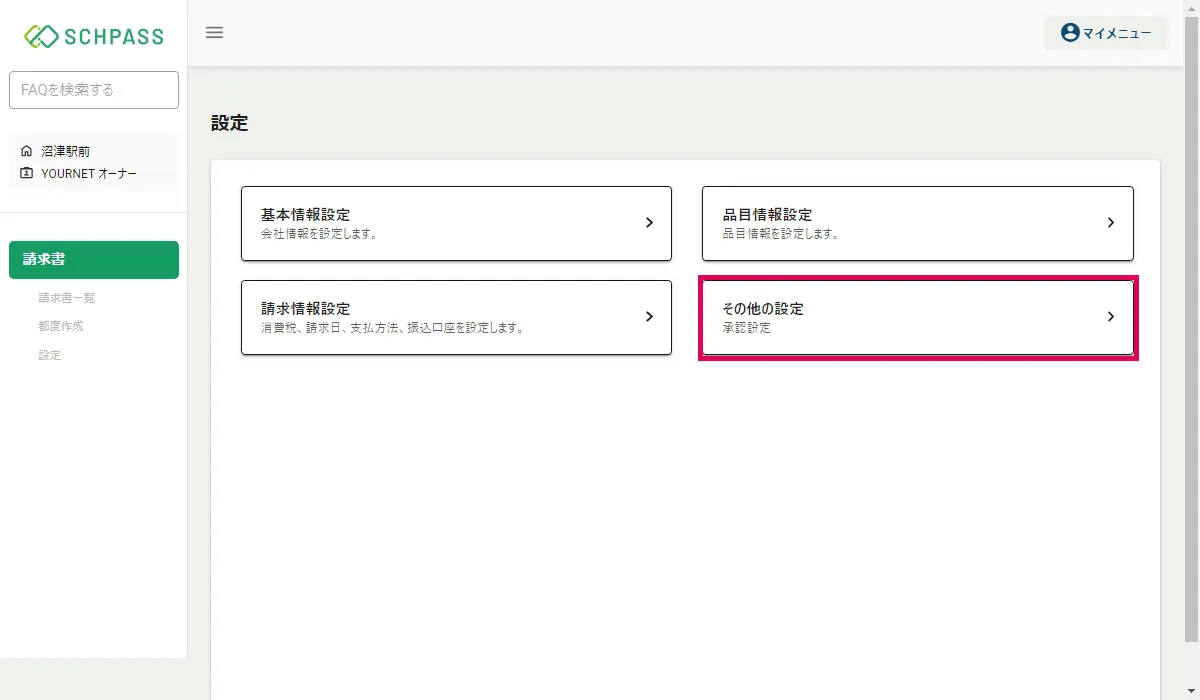
Task: Click the chevron arrow on その他の設定
Action: 1110,317
